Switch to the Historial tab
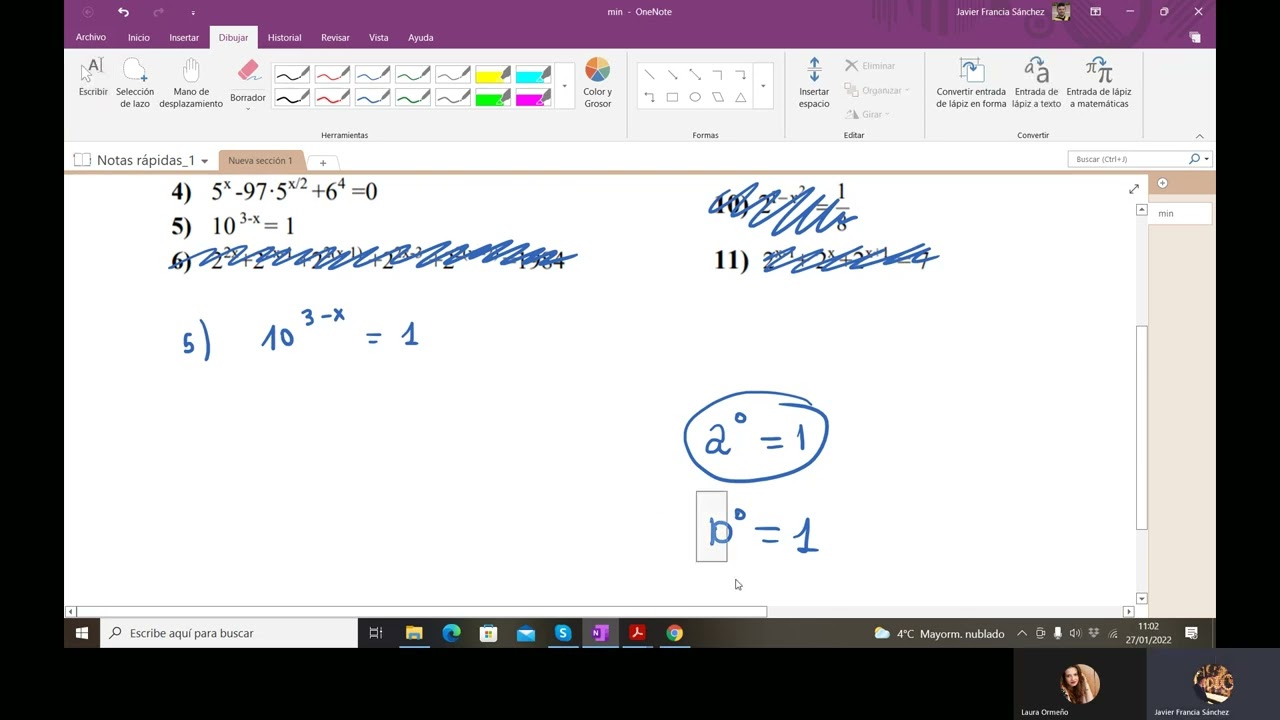Screen dimensions: 1280x720 pos(284,38)
